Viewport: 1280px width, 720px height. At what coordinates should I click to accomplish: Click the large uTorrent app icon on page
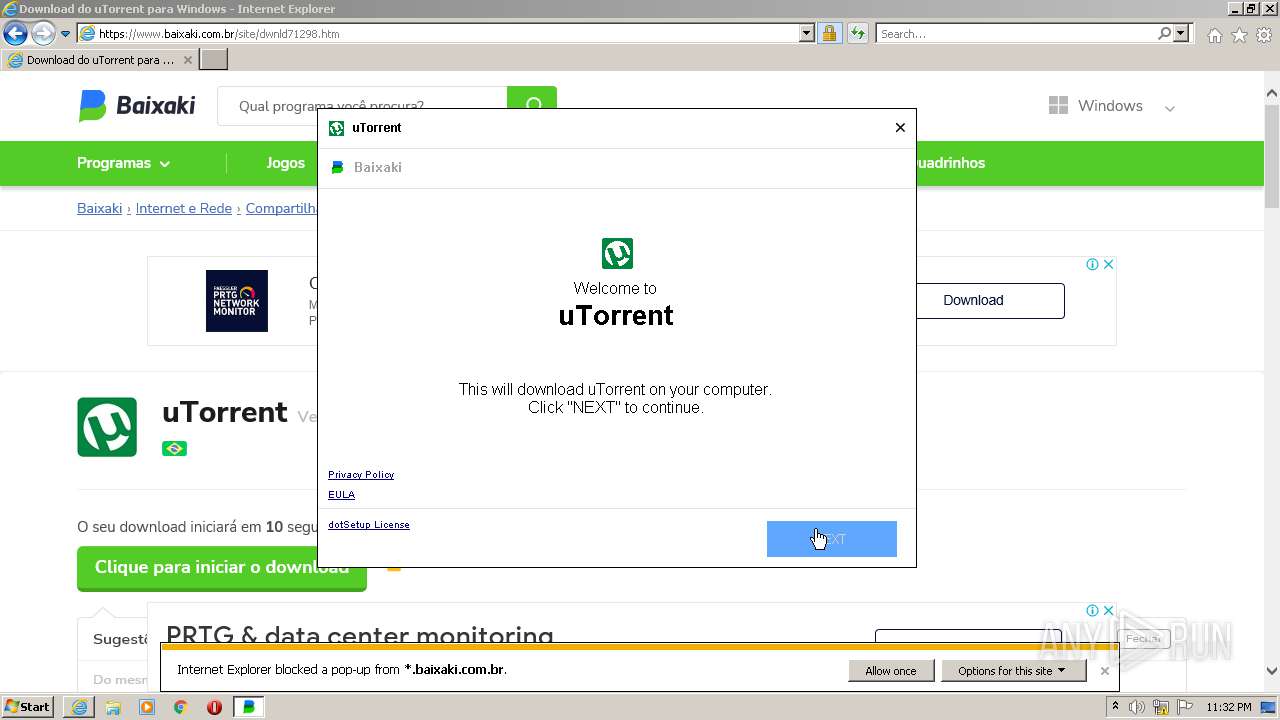107,427
